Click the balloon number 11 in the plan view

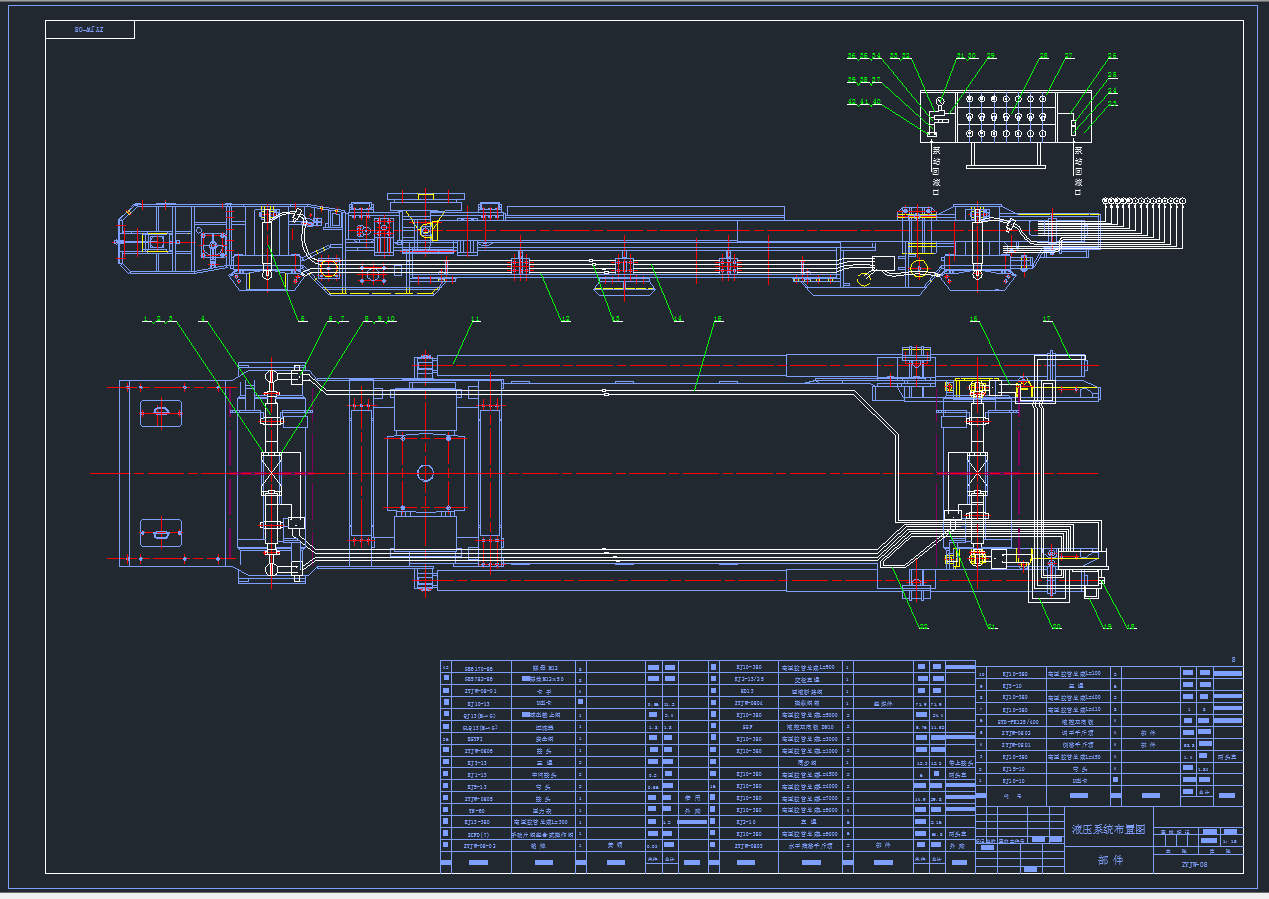475,319
